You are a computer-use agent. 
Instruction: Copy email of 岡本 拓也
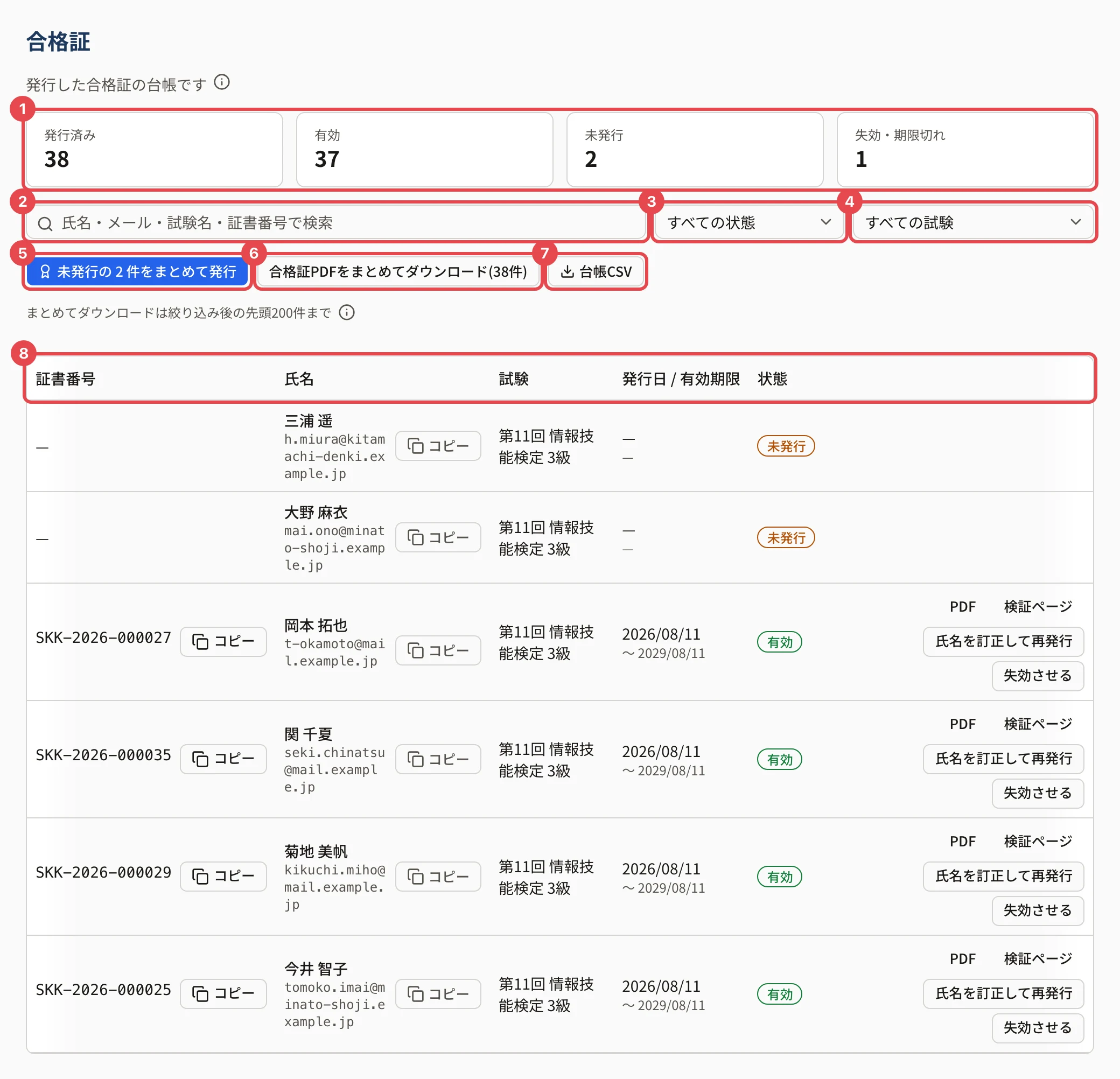[x=438, y=650]
